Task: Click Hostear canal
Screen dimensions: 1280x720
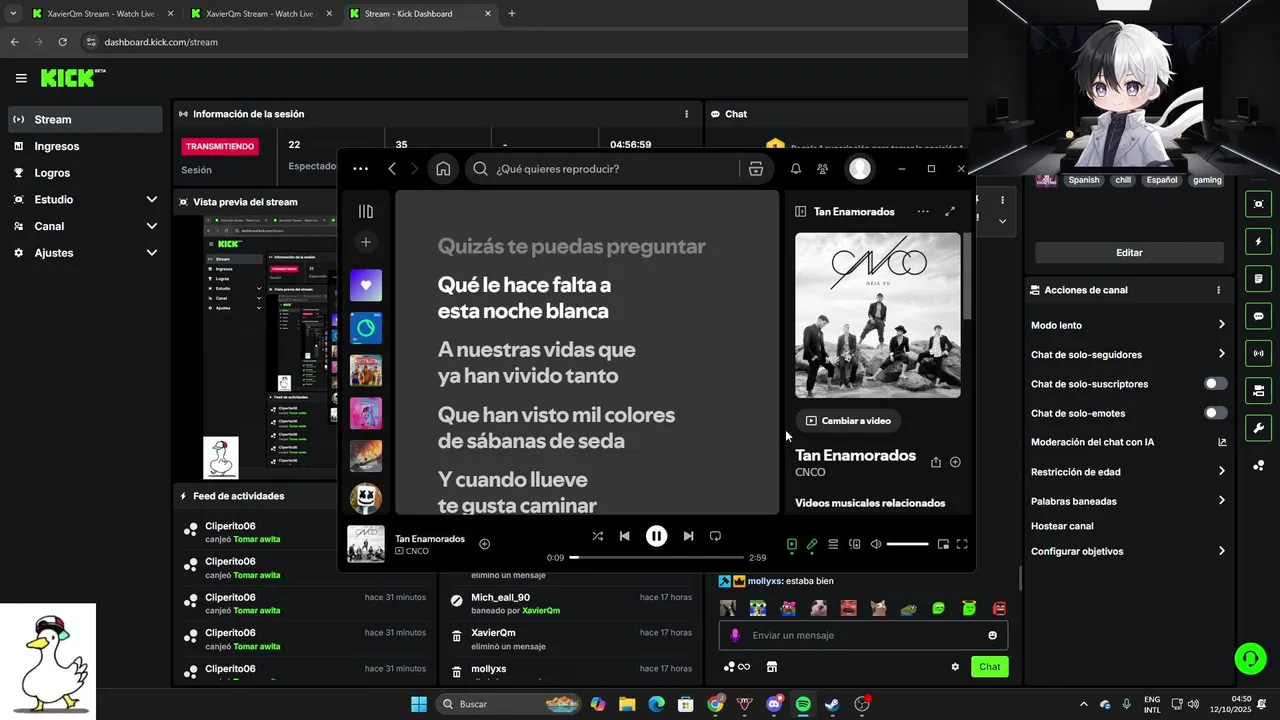Action: [x=1062, y=526]
